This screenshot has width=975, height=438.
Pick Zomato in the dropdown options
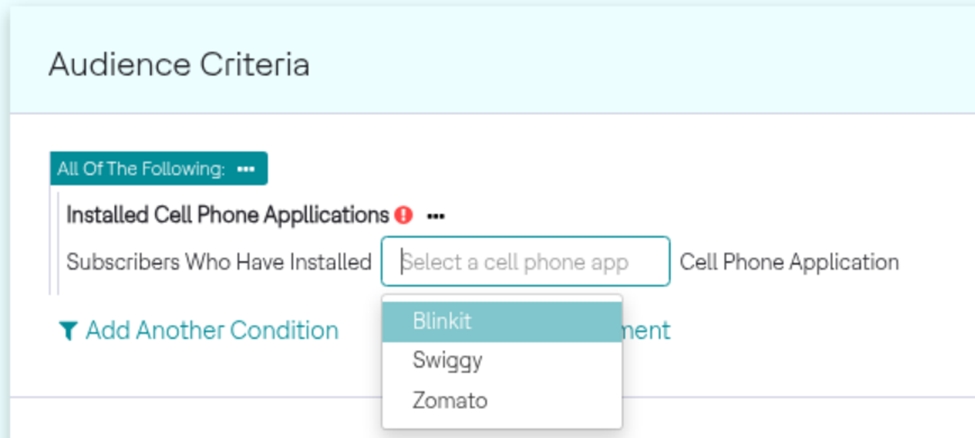click(x=450, y=400)
